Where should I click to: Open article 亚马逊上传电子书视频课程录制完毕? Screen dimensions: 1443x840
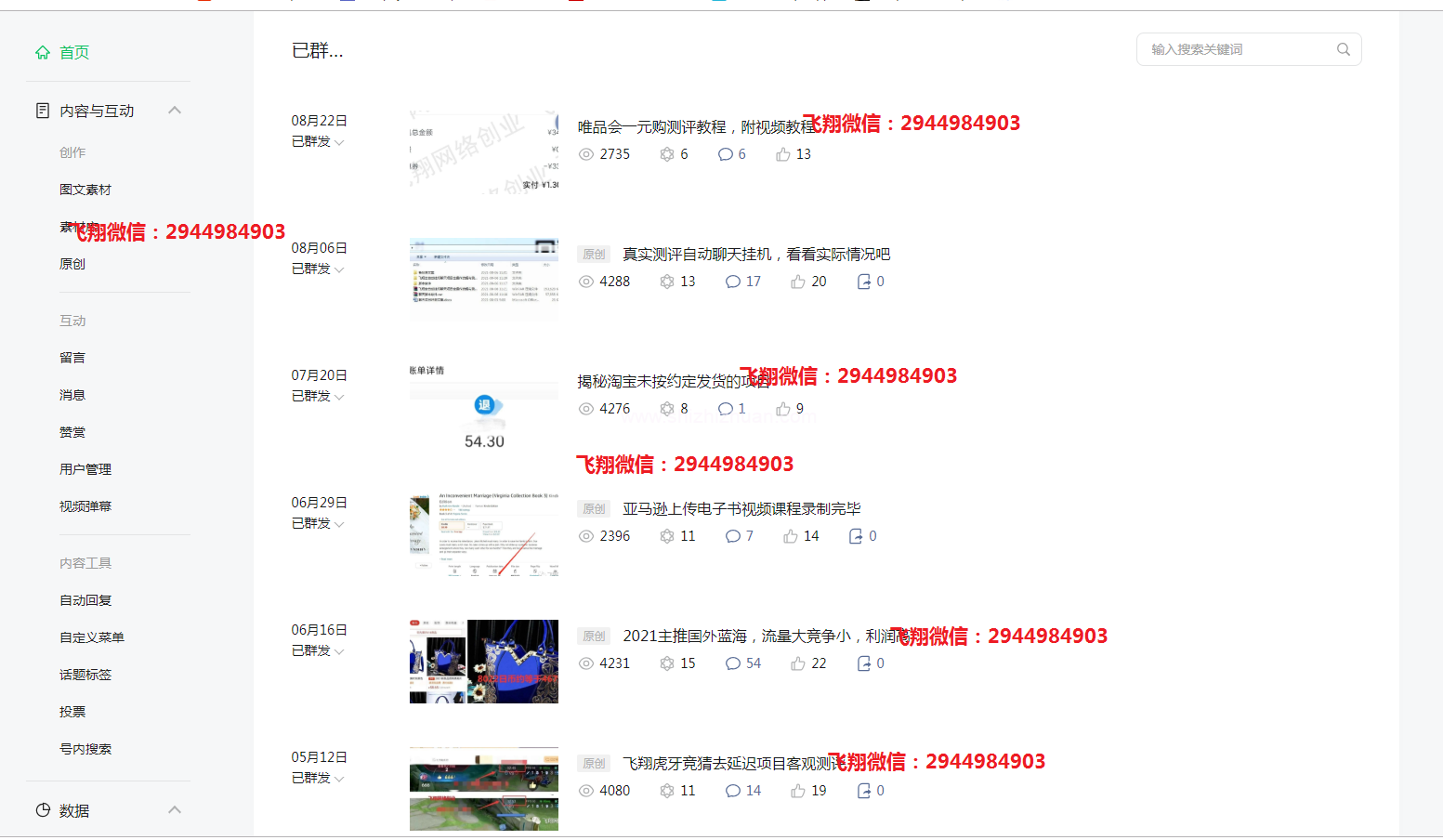click(x=741, y=509)
